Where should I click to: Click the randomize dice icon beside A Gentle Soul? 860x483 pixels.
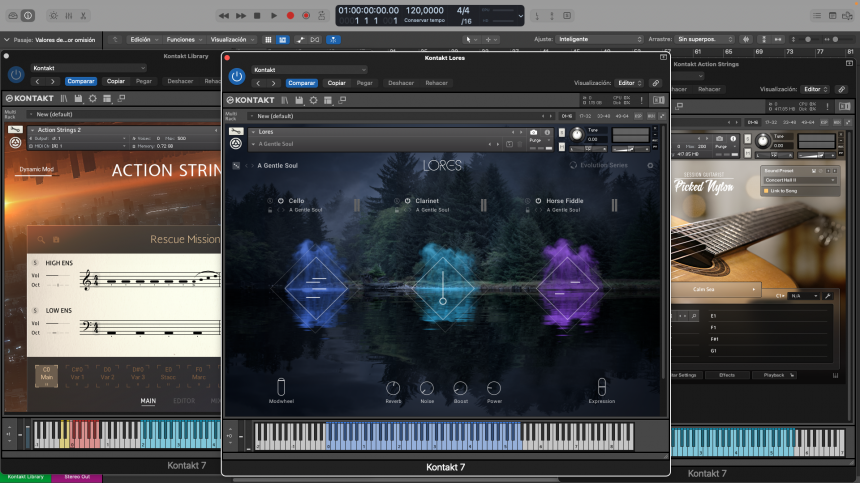236,166
